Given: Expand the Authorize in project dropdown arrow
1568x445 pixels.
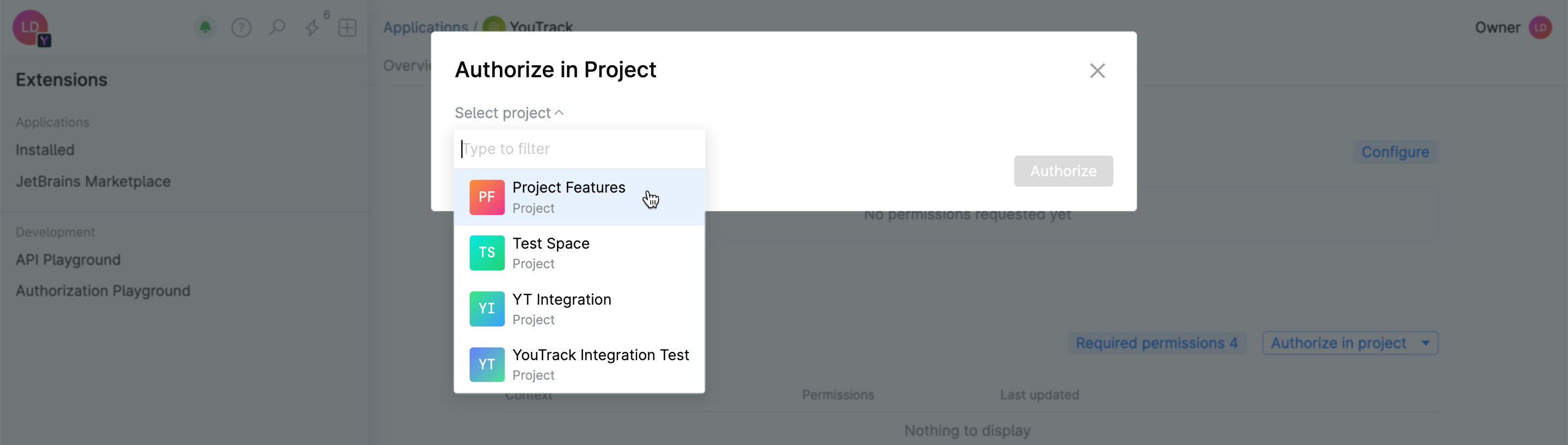Looking at the screenshot, I should coord(1425,343).
